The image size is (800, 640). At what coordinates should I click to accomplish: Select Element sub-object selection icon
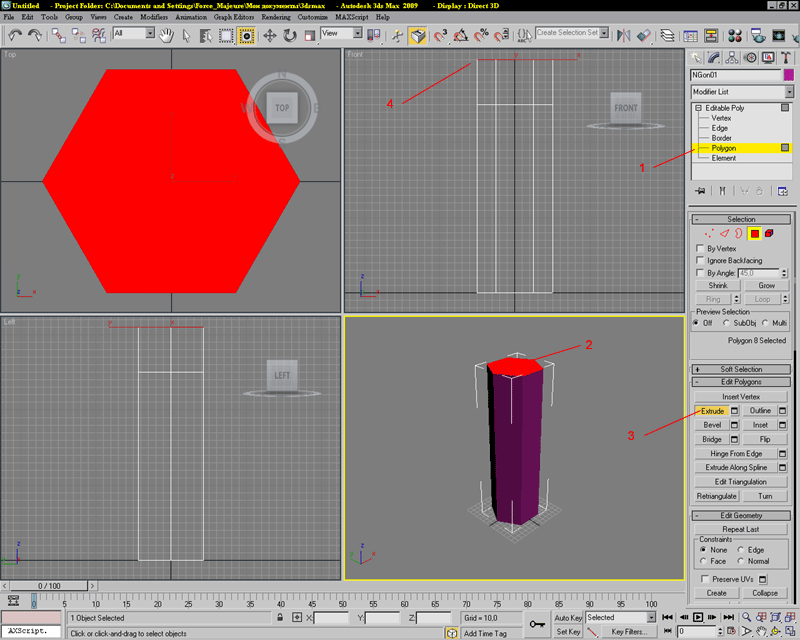(769, 234)
